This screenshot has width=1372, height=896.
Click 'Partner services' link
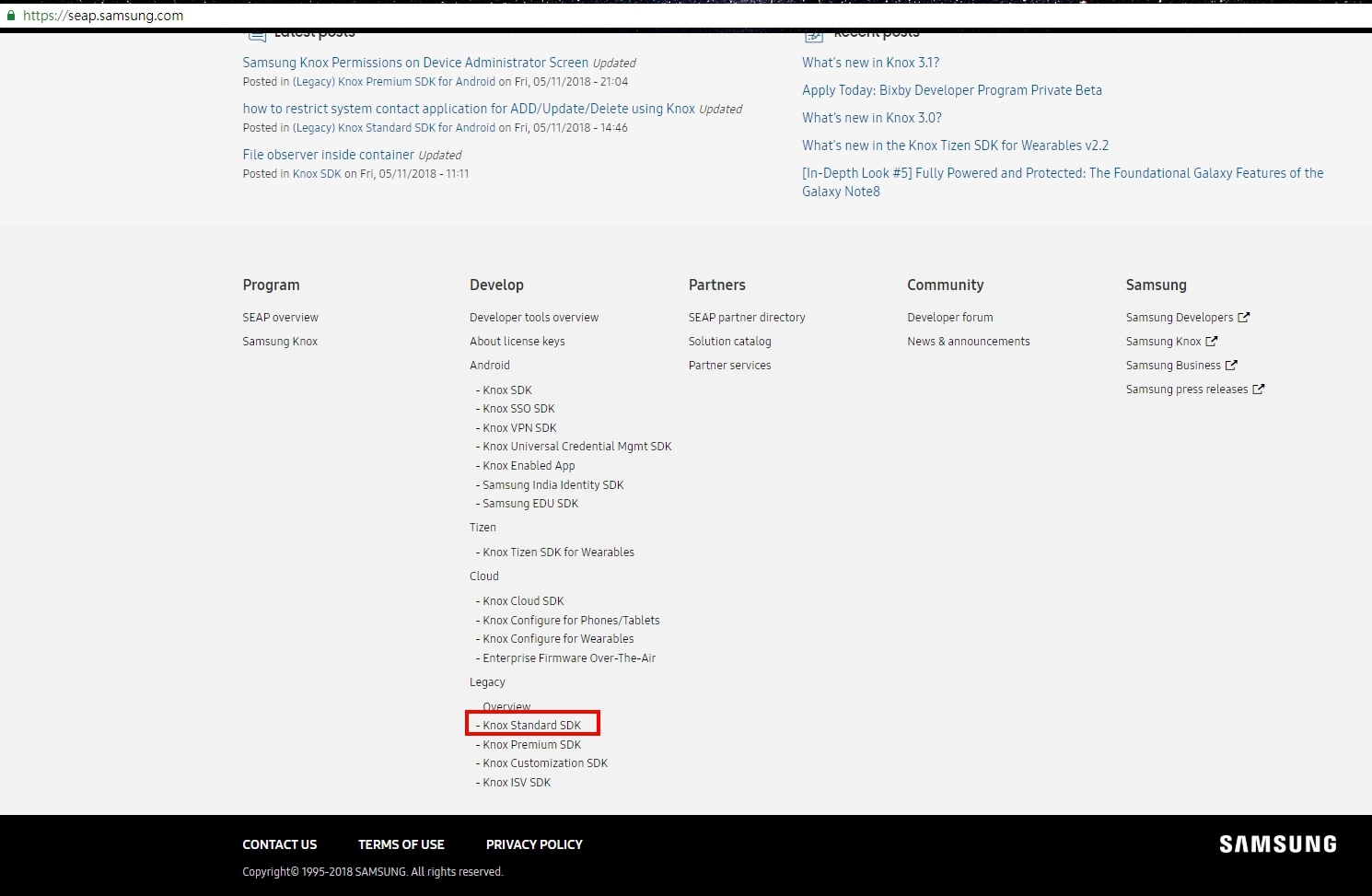click(730, 366)
